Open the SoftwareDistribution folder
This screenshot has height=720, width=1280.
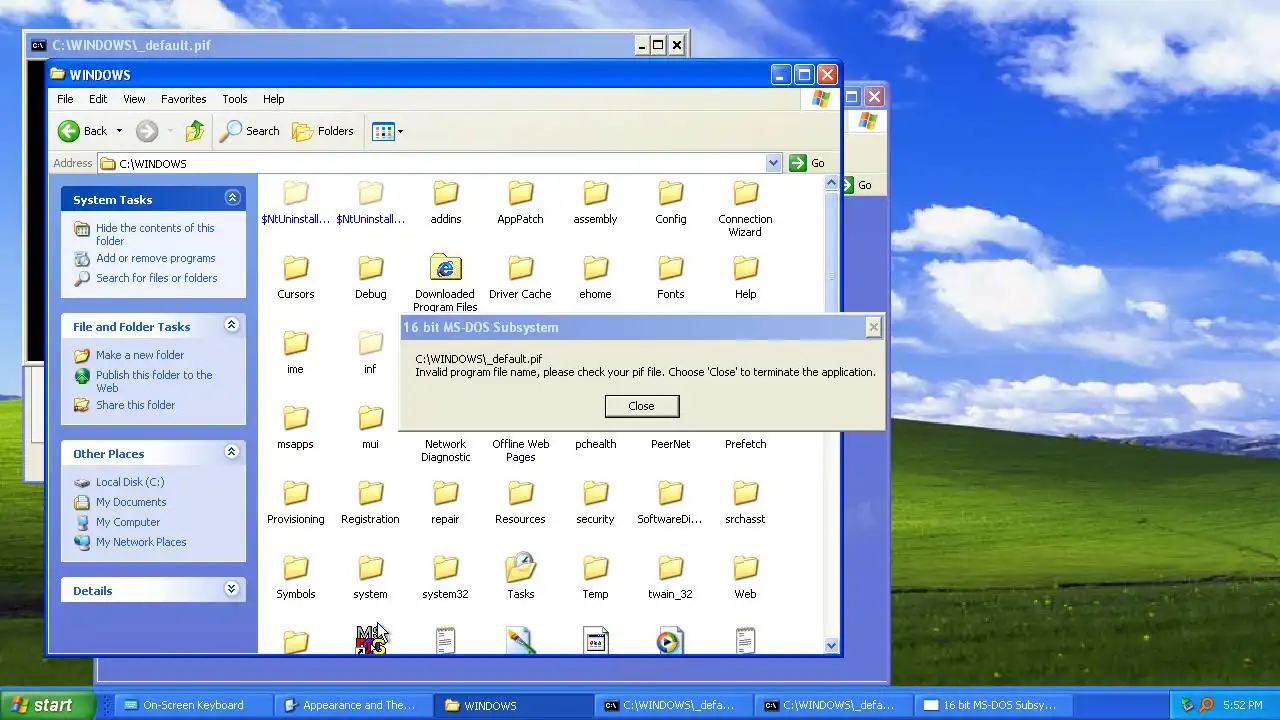point(670,503)
